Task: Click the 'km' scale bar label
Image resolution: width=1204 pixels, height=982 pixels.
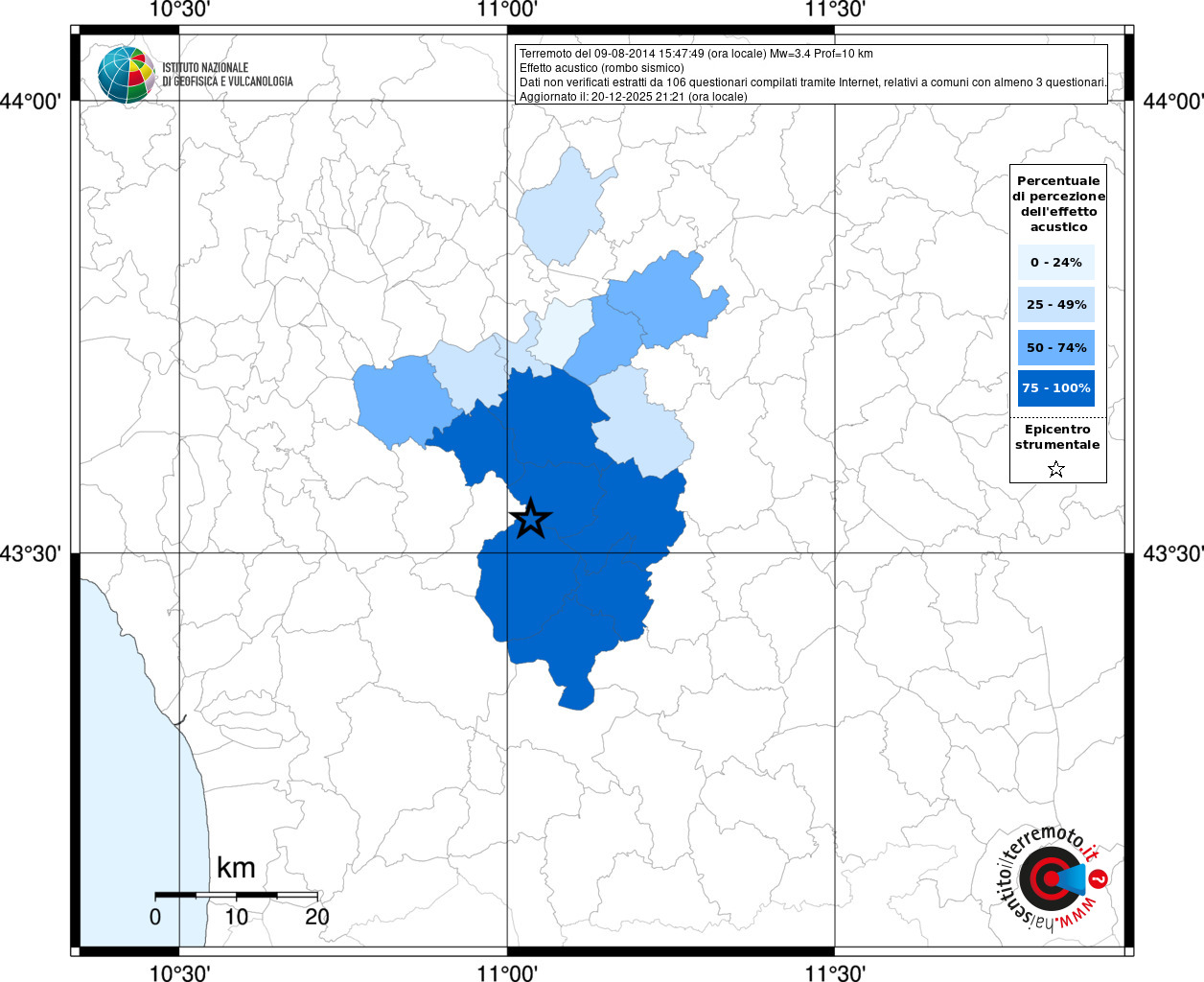Action: tap(236, 868)
